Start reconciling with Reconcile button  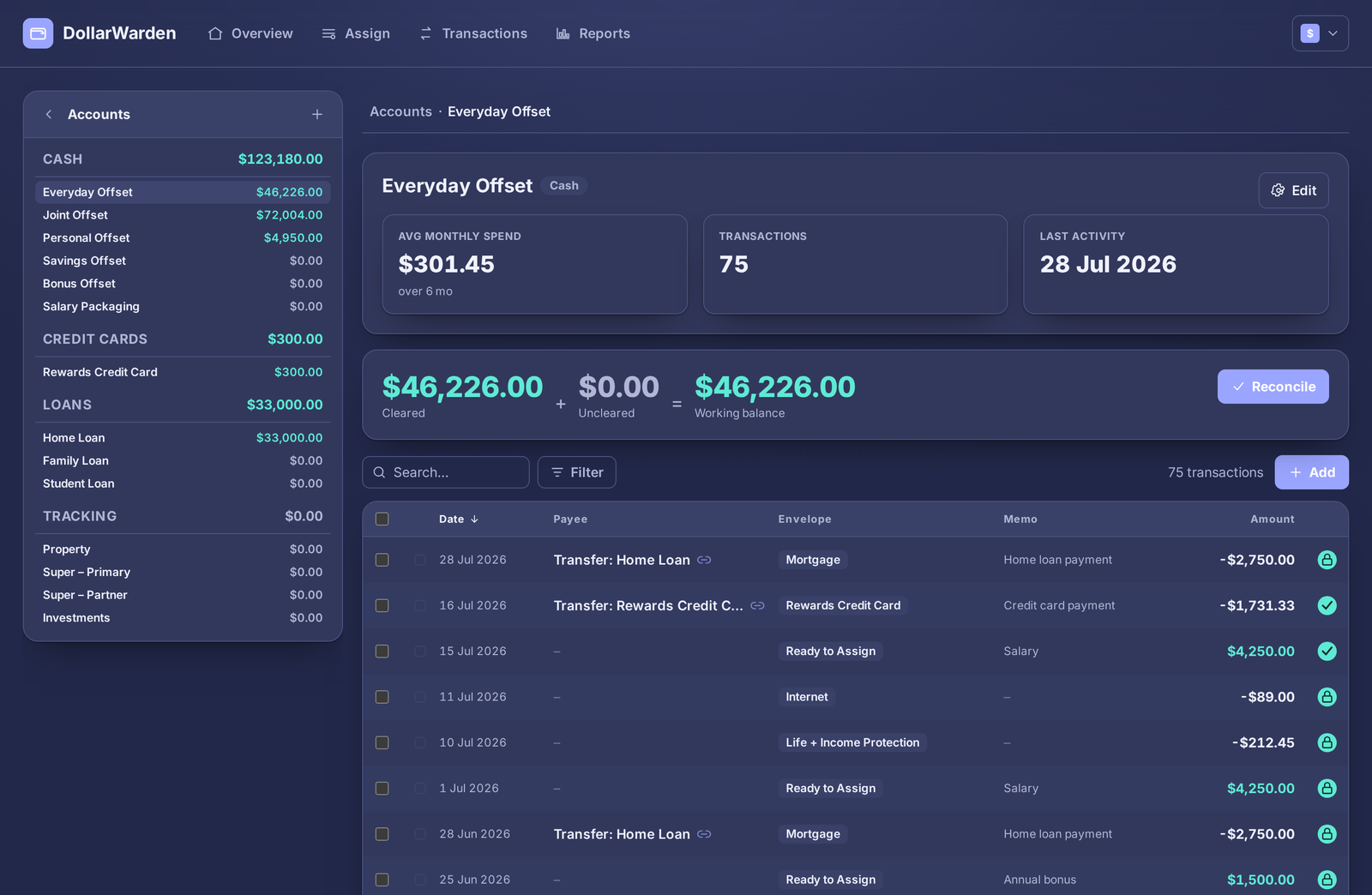[x=1273, y=387]
